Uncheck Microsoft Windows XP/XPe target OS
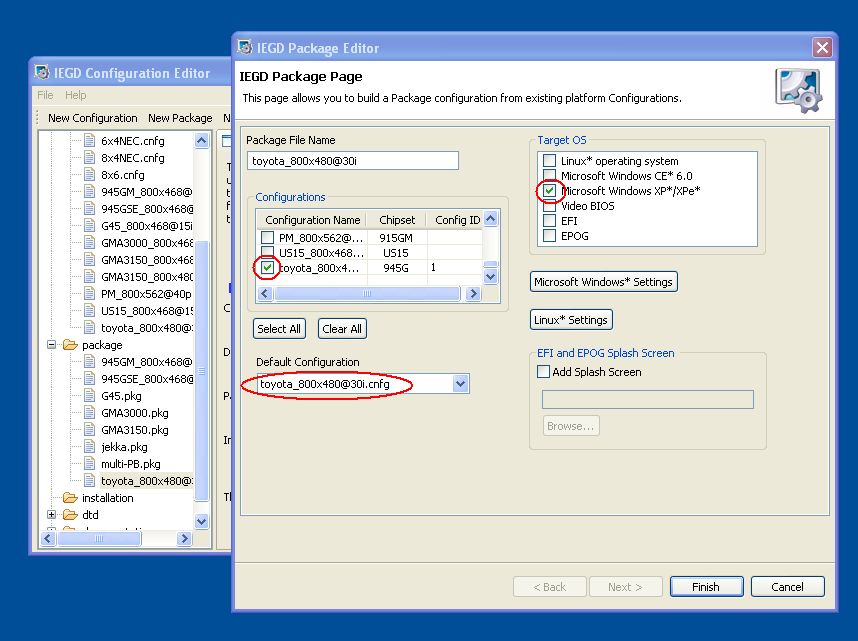The height and width of the screenshot is (641, 858). click(x=549, y=191)
